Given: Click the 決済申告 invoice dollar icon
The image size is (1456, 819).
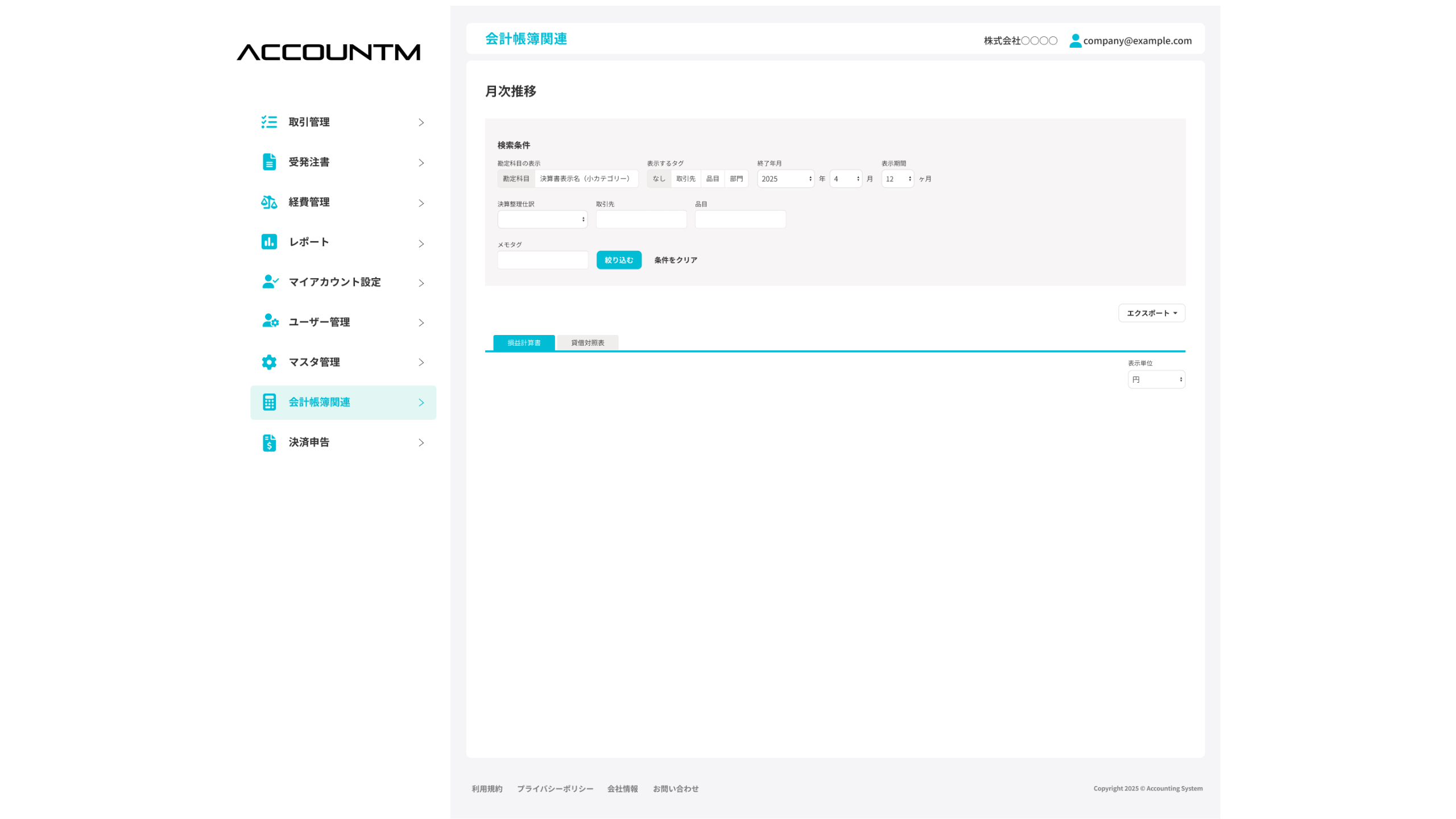Looking at the screenshot, I should click(269, 442).
